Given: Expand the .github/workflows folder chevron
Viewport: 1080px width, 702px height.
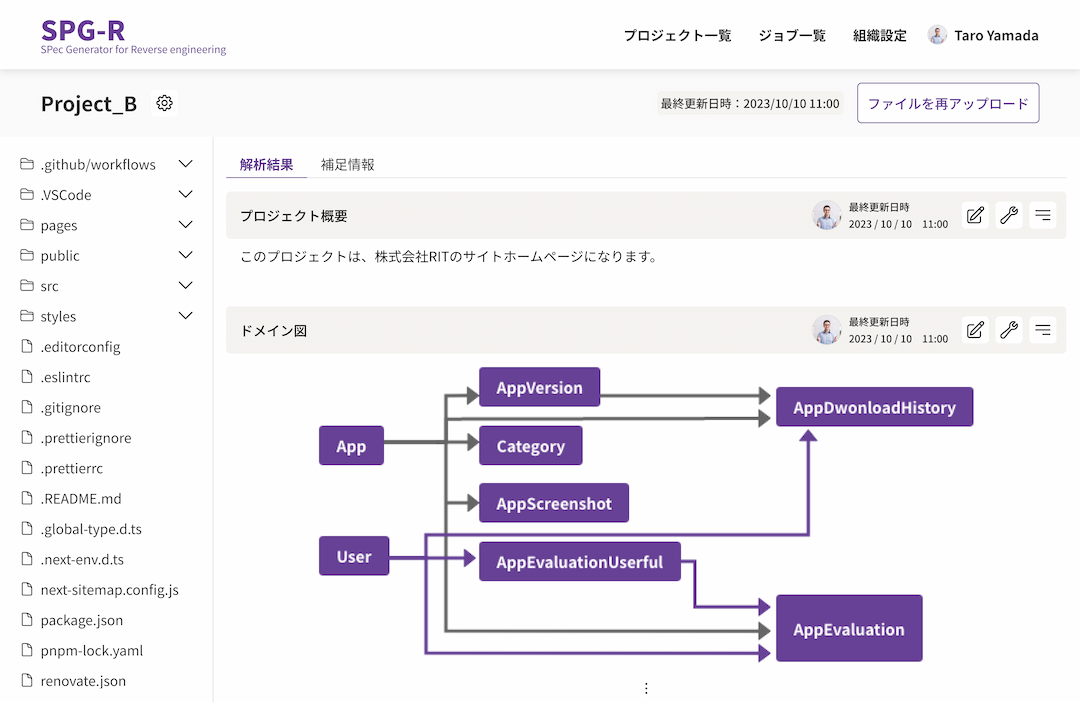Looking at the screenshot, I should tap(185, 164).
